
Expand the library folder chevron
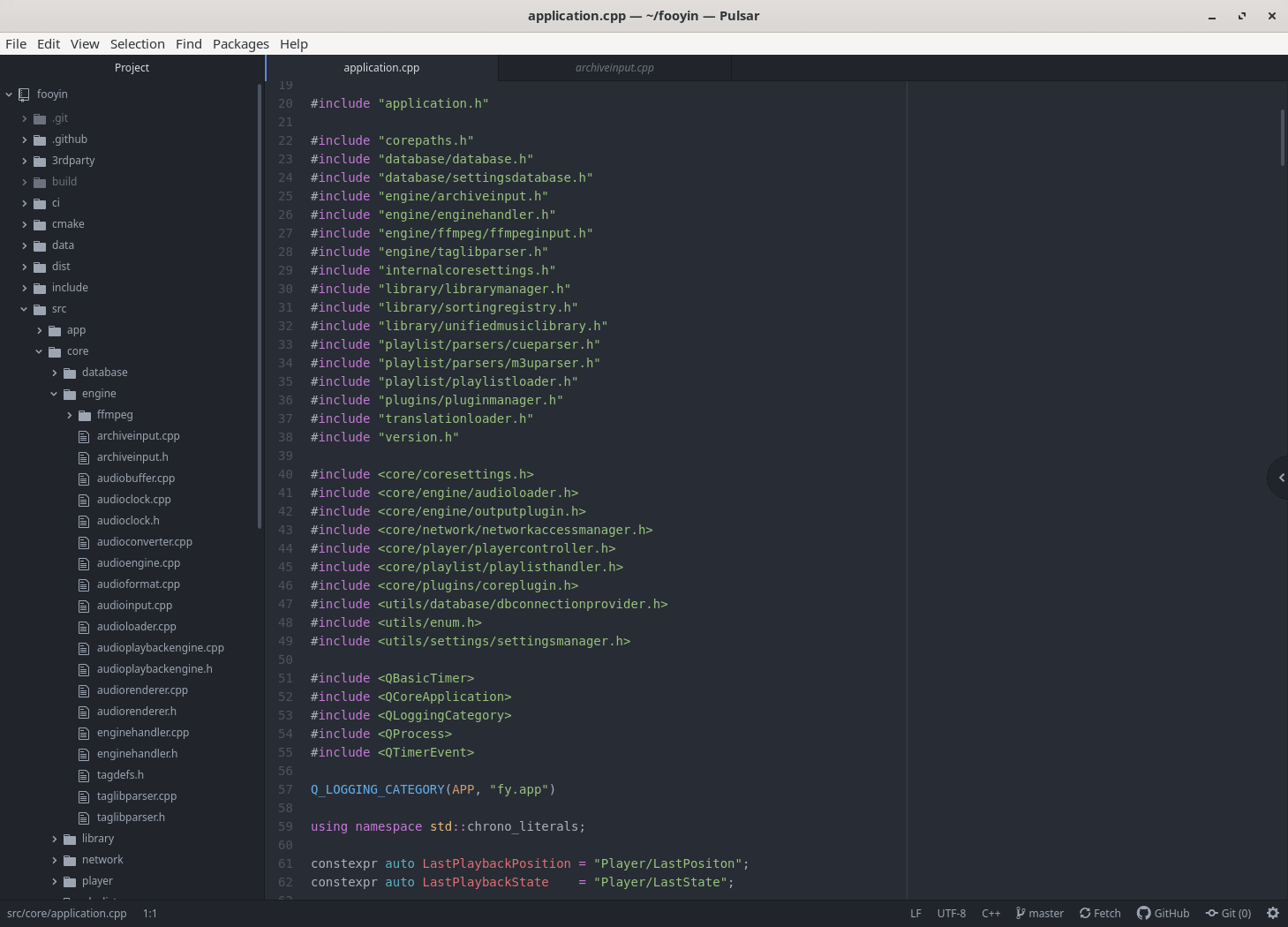(54, 839)
